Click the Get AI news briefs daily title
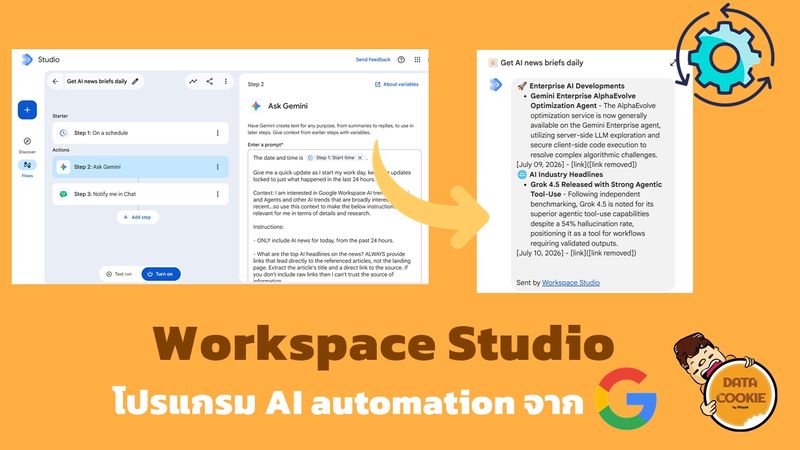This screenshot has height=450, width=800. click(97, 81)
